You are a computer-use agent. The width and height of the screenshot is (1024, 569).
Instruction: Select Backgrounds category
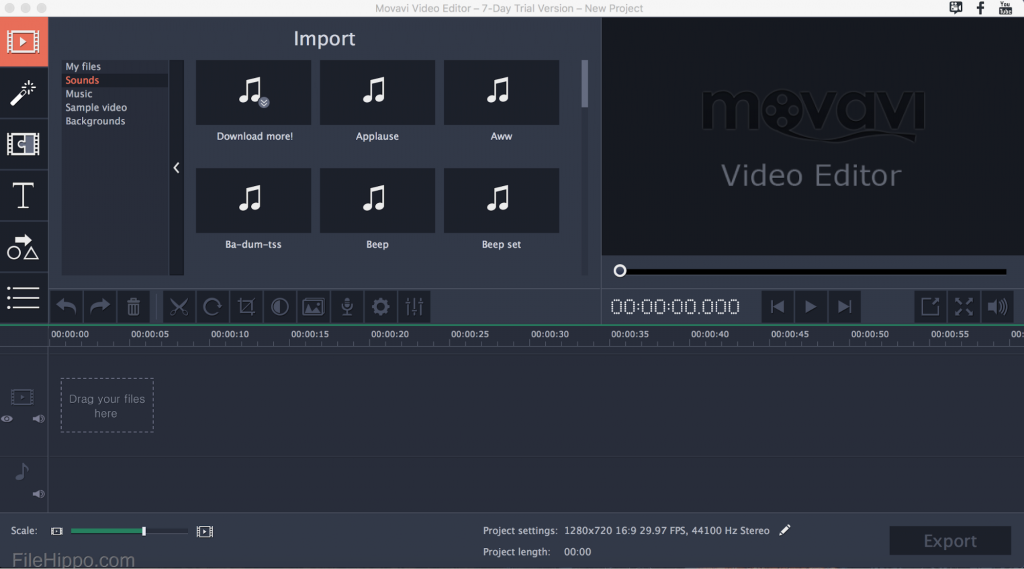[95, 122]
